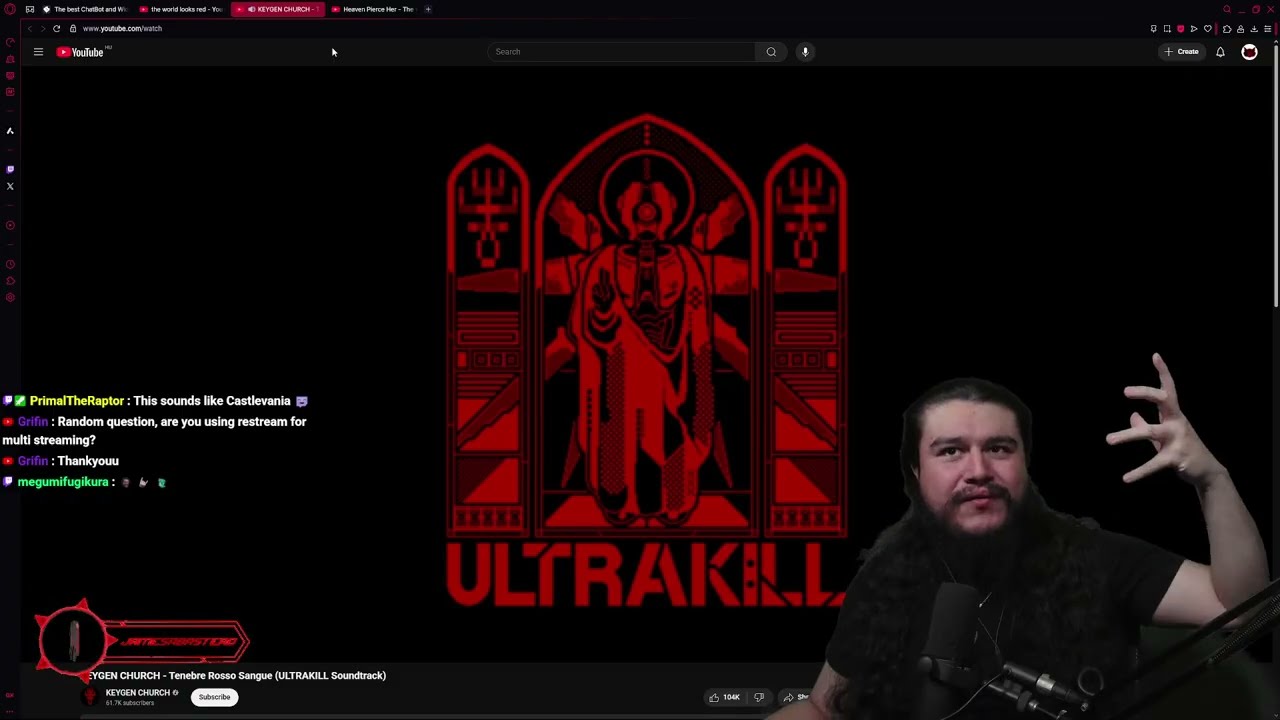Open the browser profile icon
1280x720 pixels.
[x=1240, y=29]
